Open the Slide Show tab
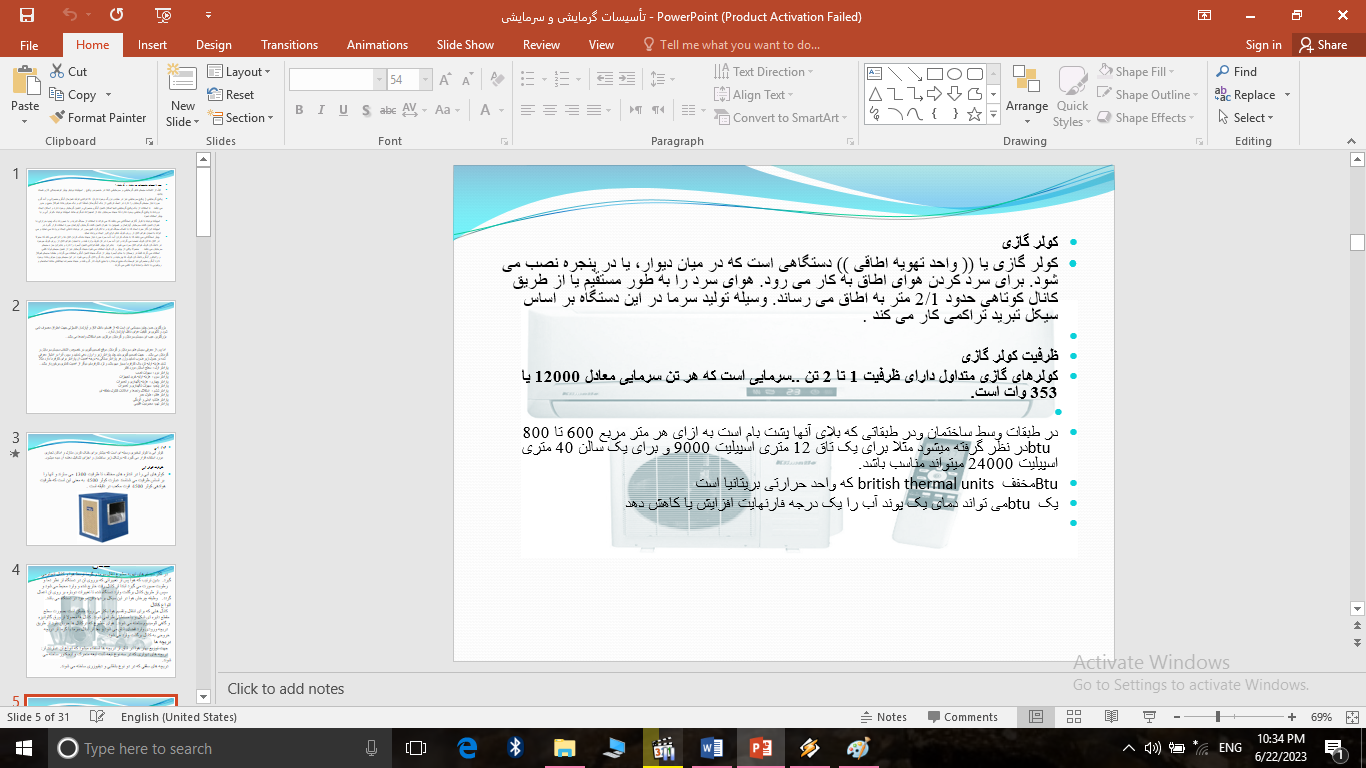 [465, 44]
